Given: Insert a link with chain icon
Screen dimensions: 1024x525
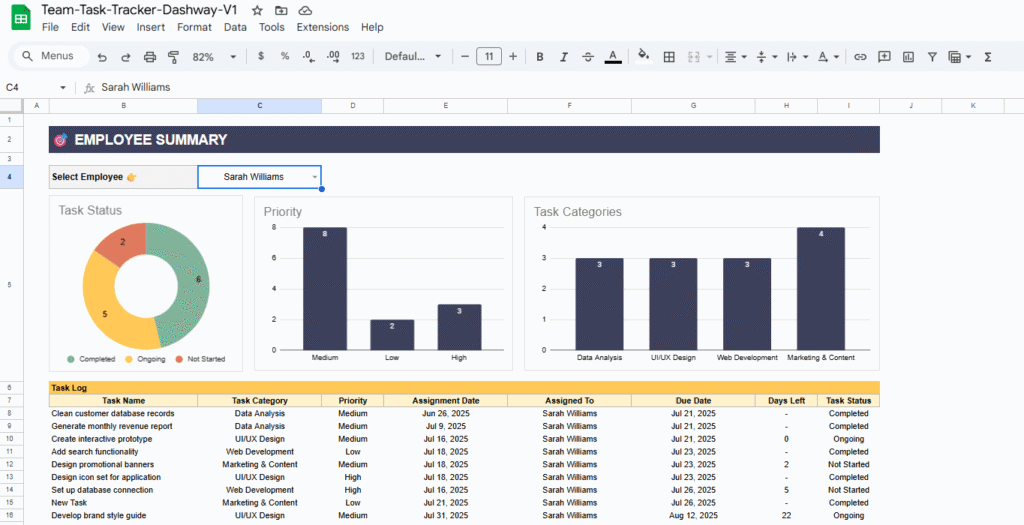Looking at the screenshot, I should pos(860,57).
